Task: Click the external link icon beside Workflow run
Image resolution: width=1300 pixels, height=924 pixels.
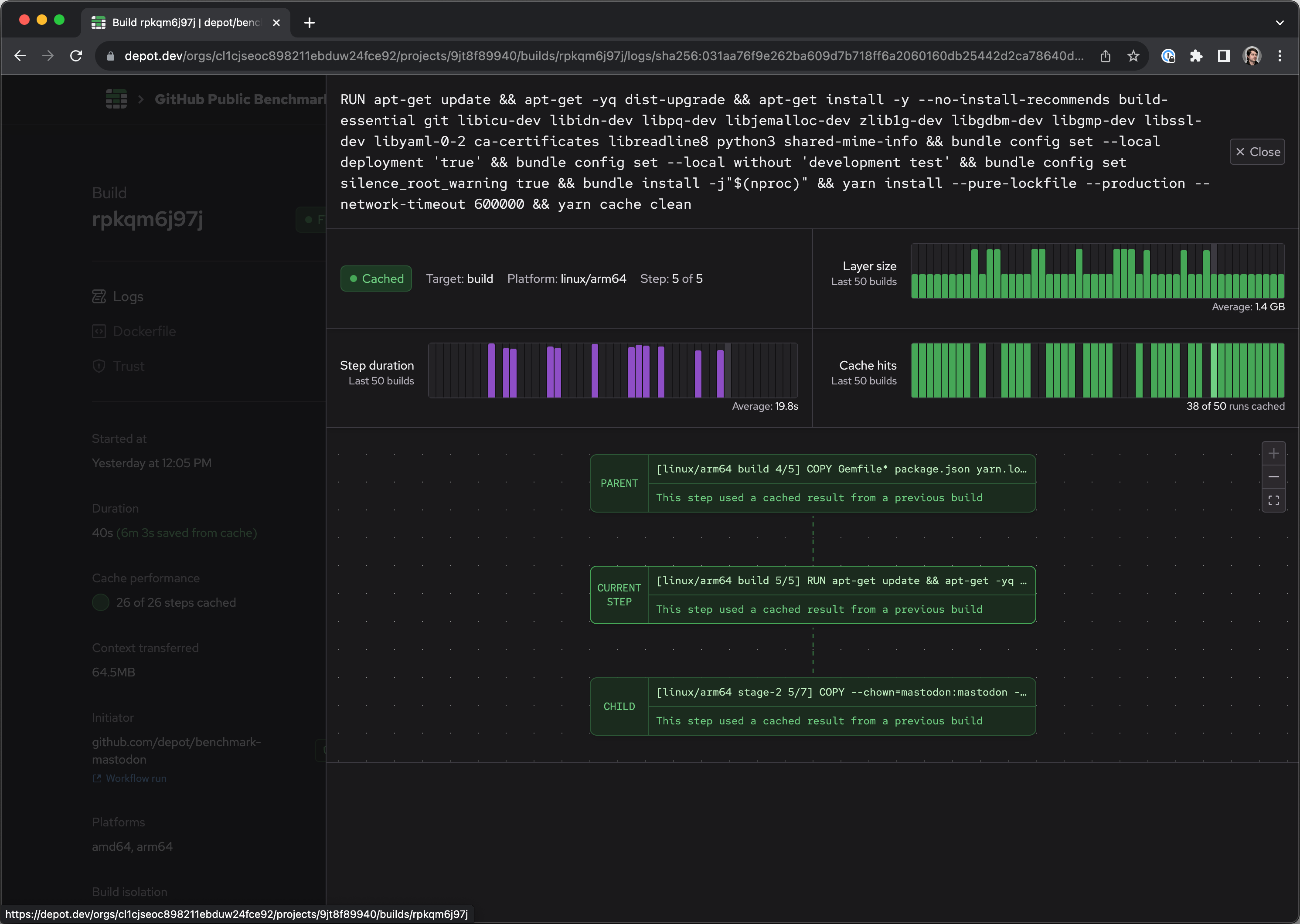Action: point(97,778)
